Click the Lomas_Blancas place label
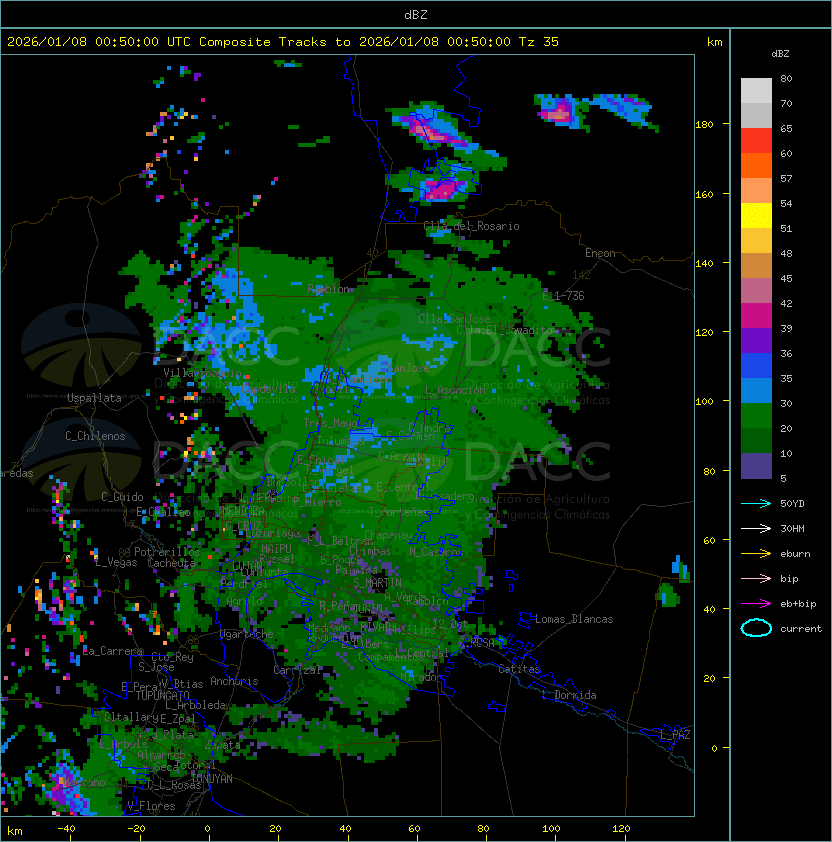This screenshot has width=832, height=842. [574, 619]
